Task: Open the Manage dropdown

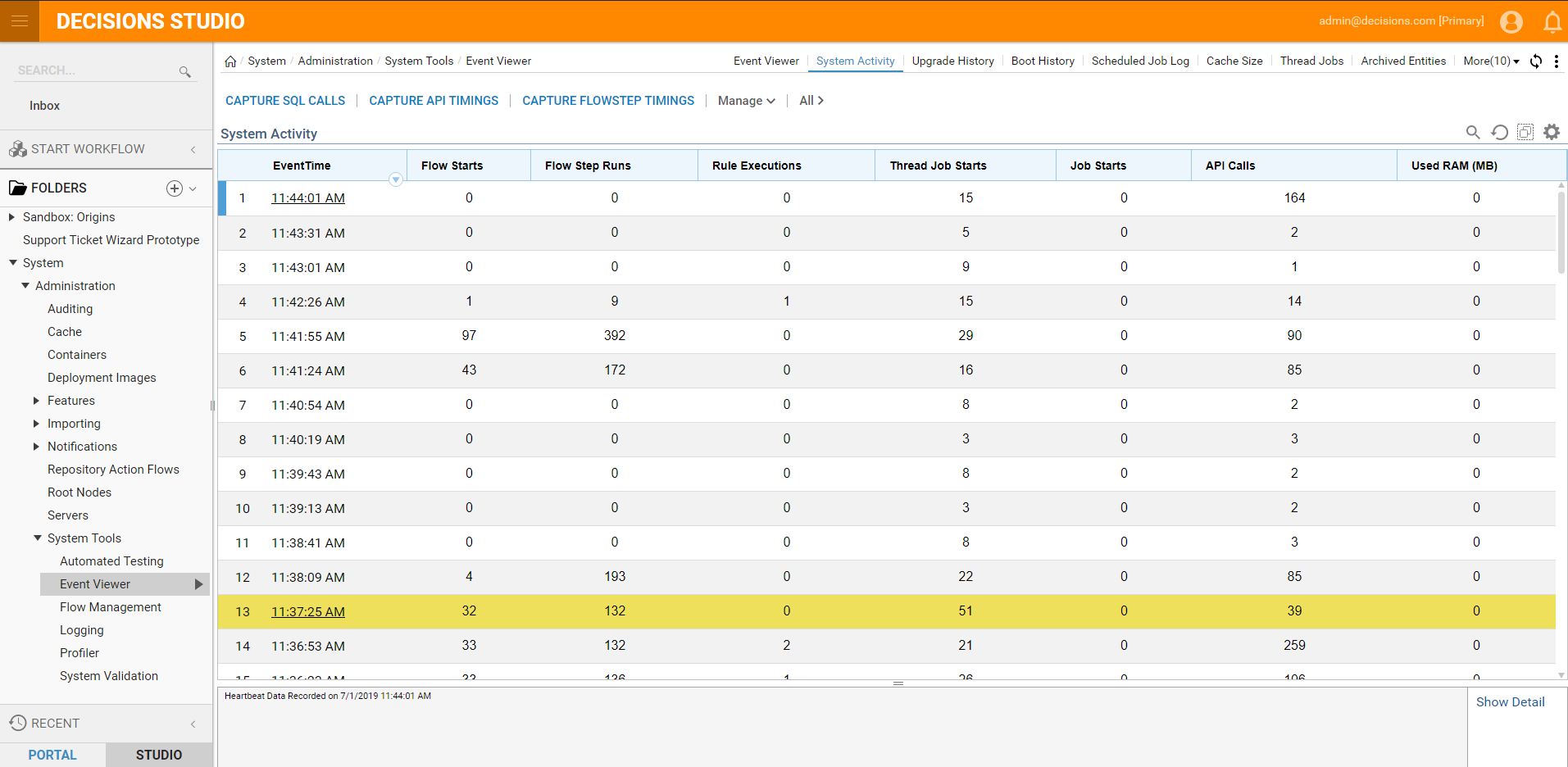Action: click(746, 101)
